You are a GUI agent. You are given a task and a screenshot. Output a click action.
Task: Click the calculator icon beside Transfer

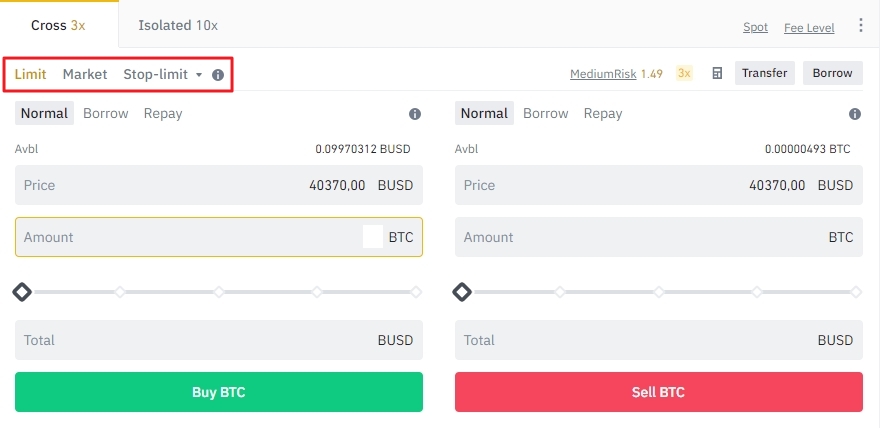pos(717,73)
